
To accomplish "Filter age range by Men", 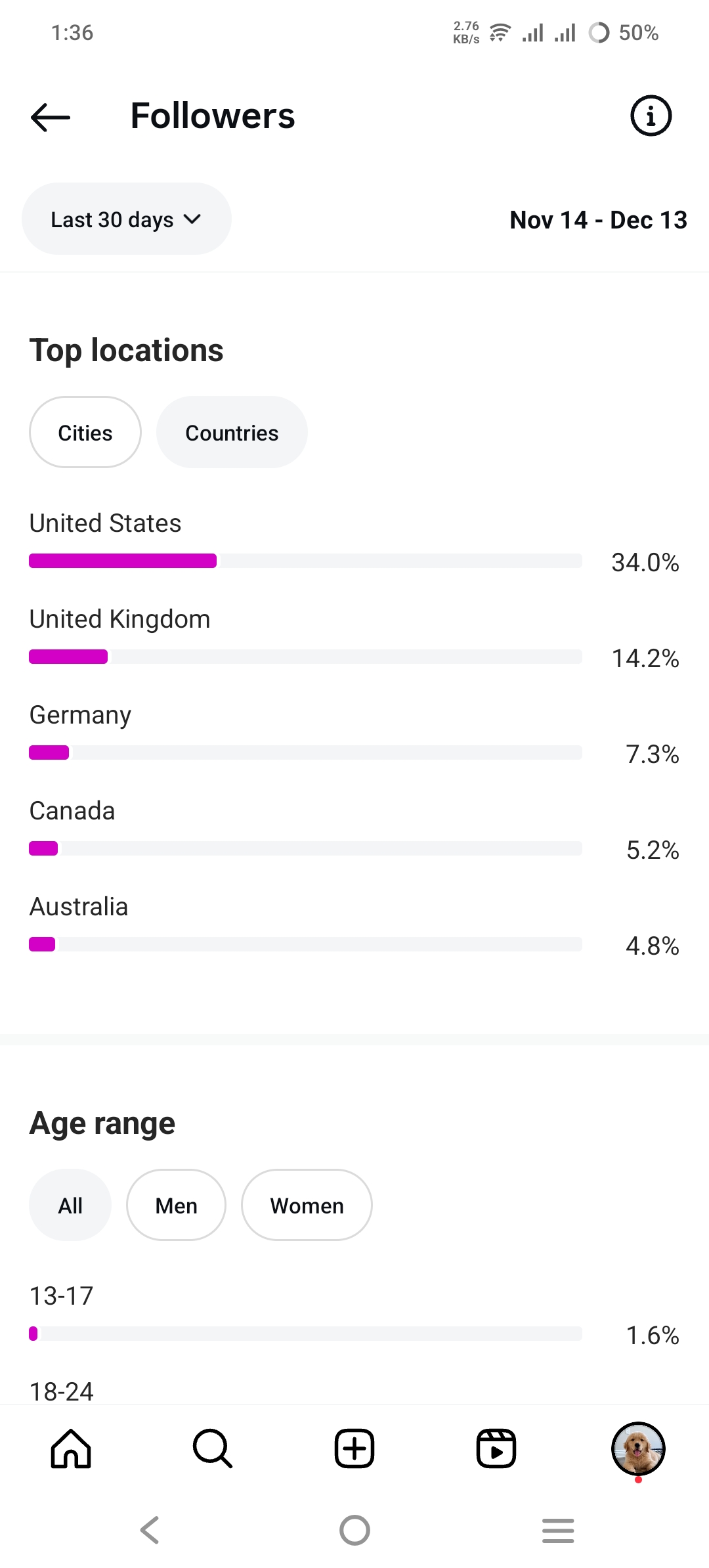I will click(176, 1206).
